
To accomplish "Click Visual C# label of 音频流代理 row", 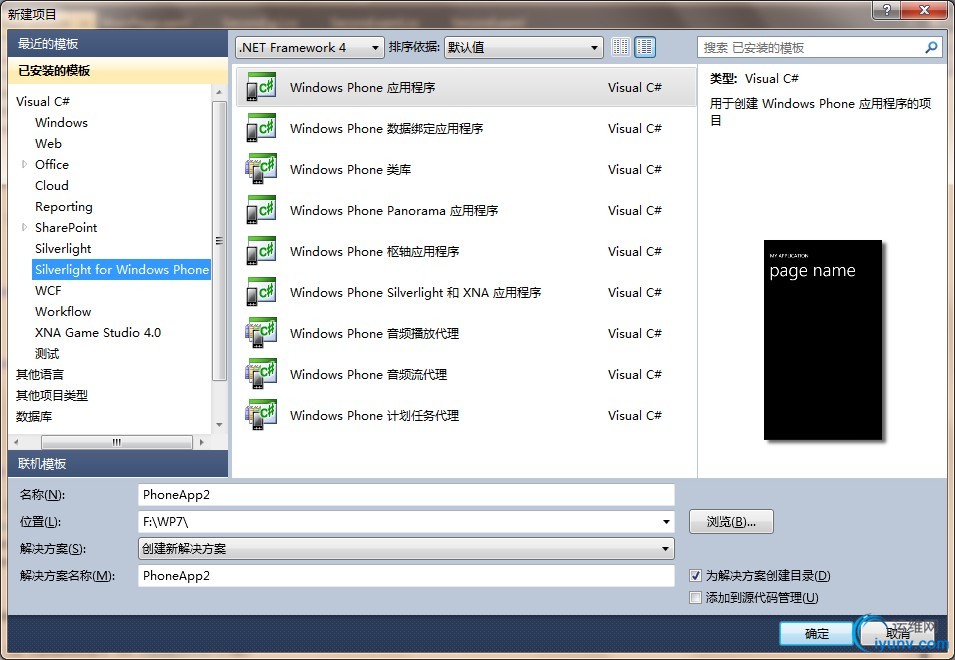I will (635, 374).
